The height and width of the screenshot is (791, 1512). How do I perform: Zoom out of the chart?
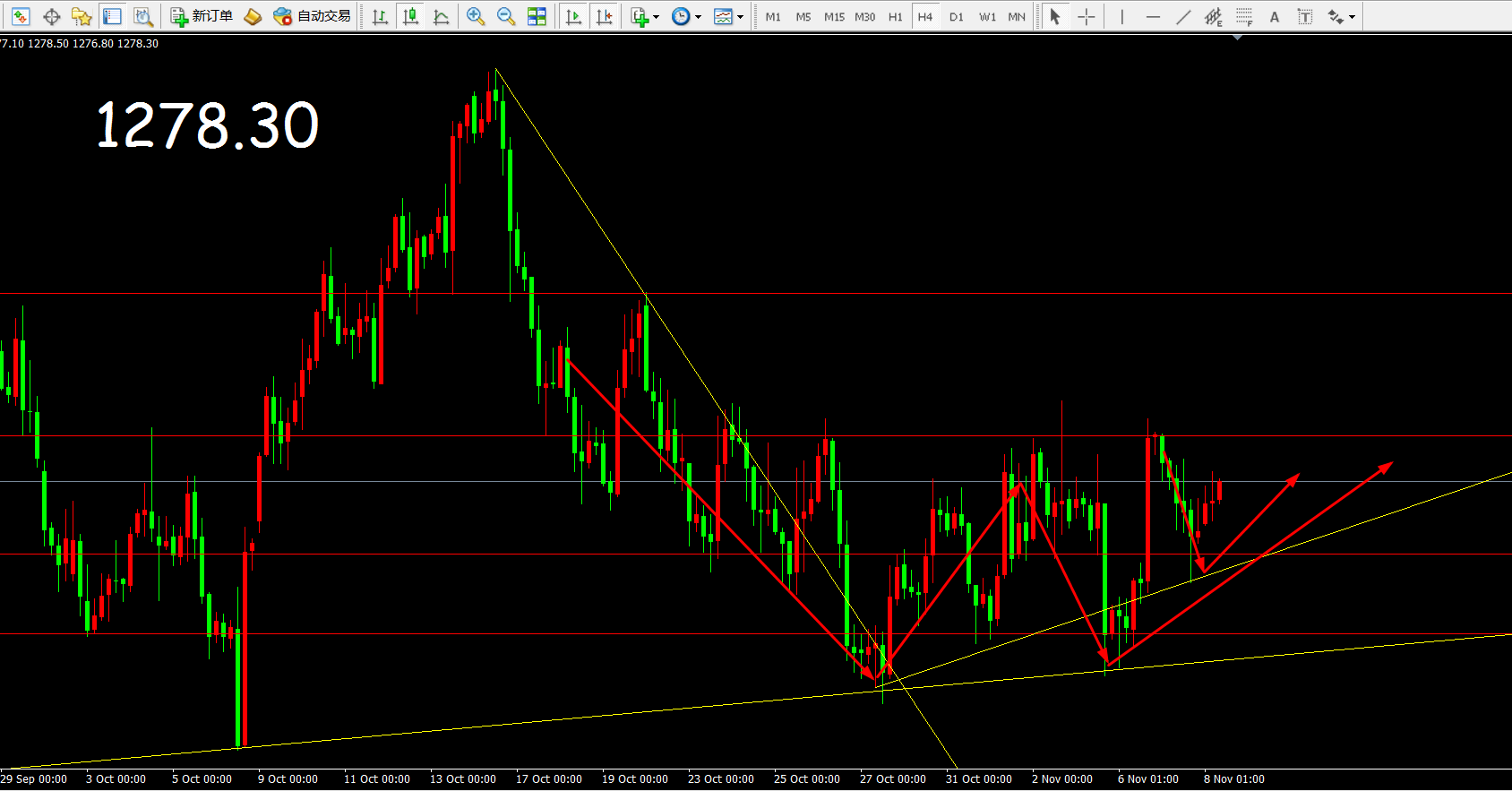[x=506, y=16]
